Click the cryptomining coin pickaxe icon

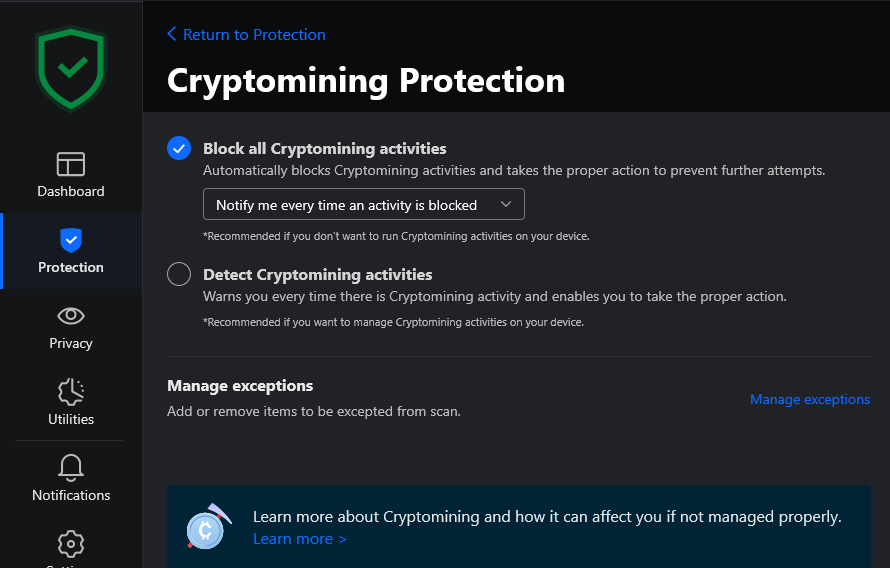tap(204, 527)
